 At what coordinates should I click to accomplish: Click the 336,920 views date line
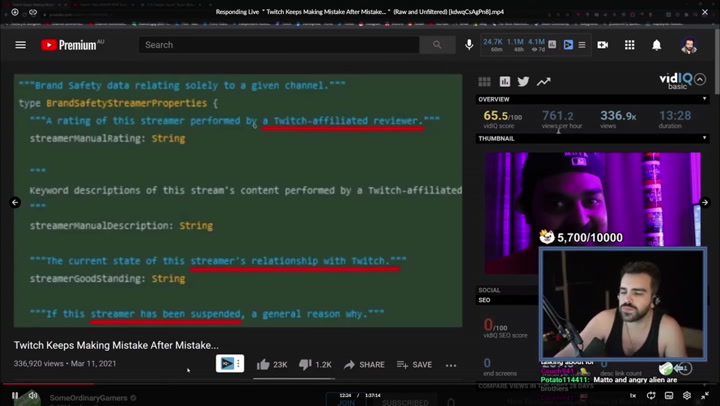pyautogui.click(x=65, y=363)
